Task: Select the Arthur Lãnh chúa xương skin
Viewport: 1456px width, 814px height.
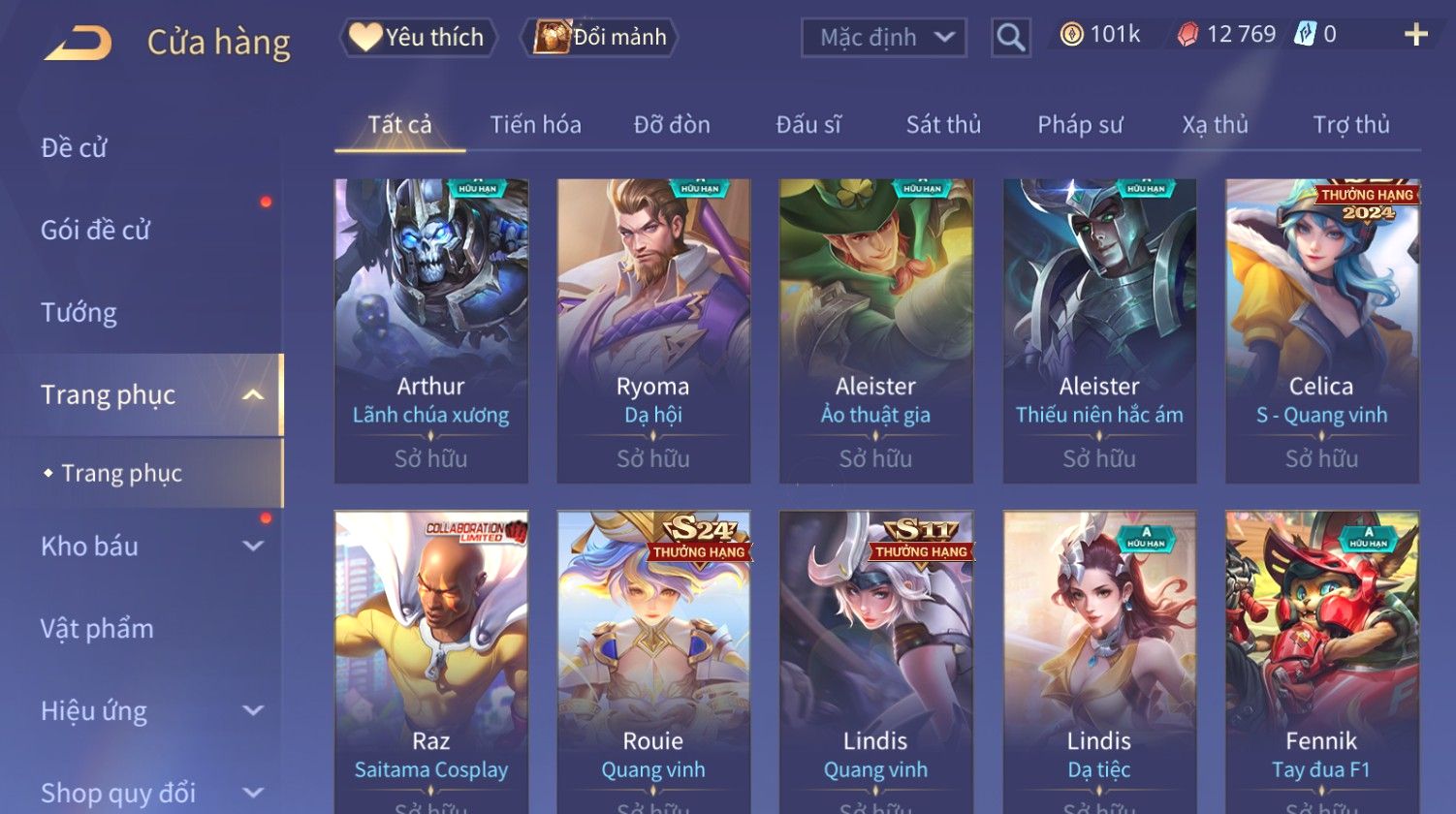Action: coord(431,330)
